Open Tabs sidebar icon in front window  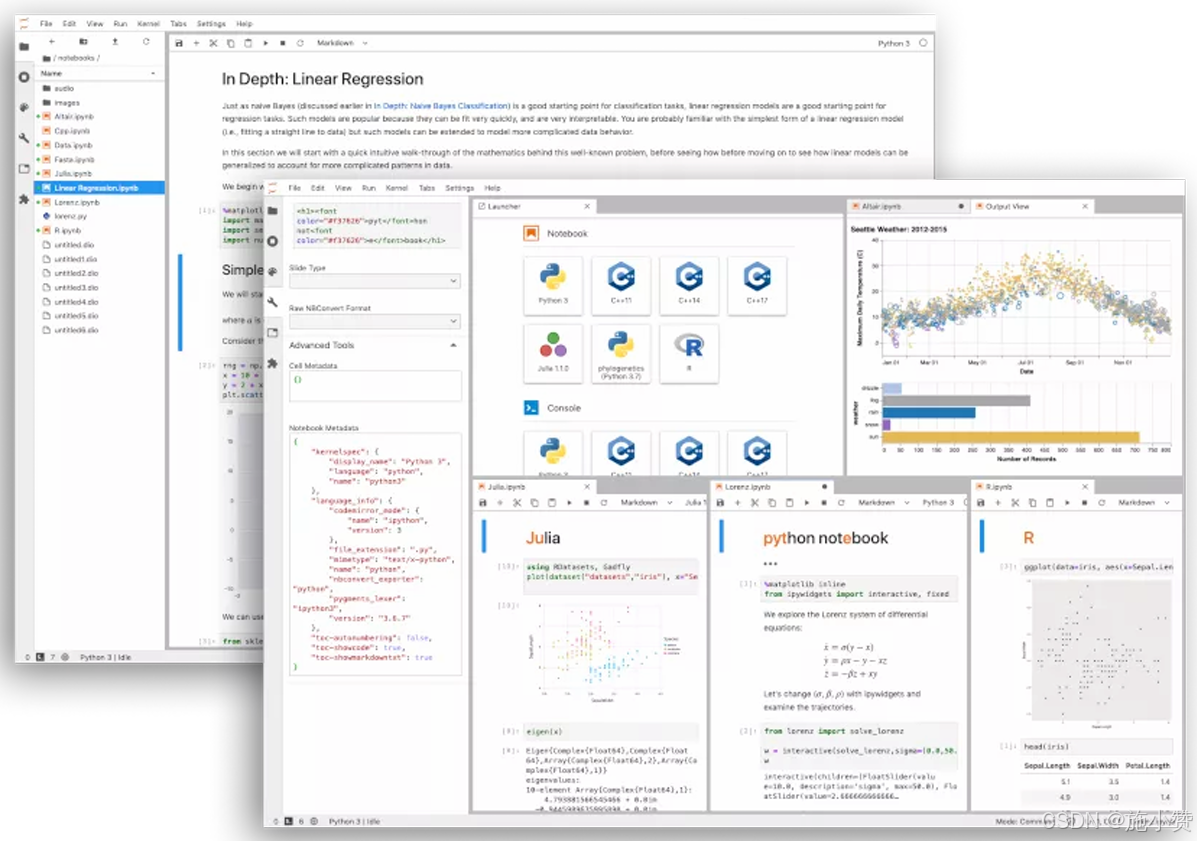[273, 333]
